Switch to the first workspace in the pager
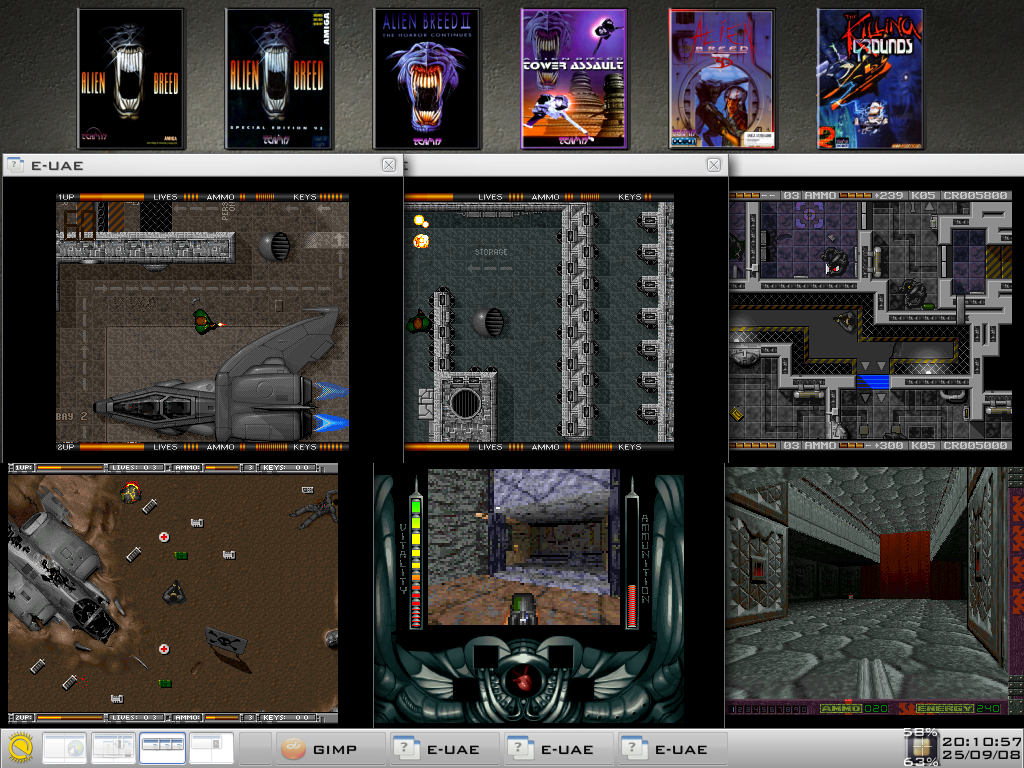This screenshot has height=768, width=1024. pyautogui.click(x=65, y=748)
